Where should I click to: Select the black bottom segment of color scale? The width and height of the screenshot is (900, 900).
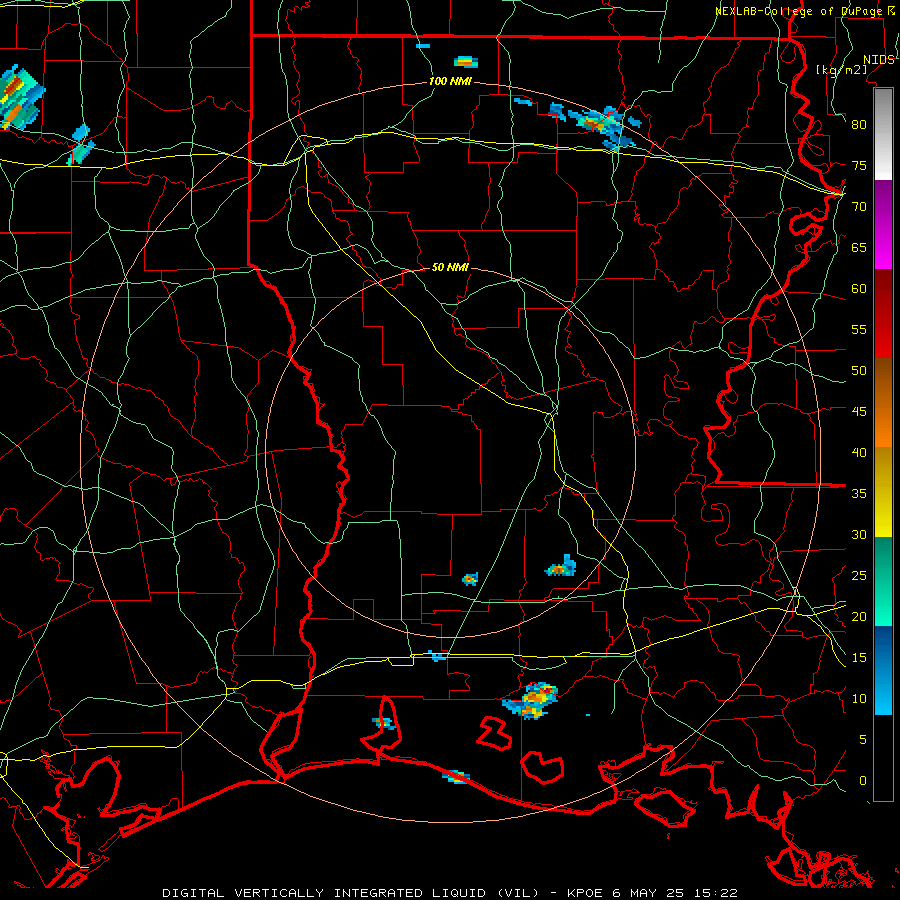tap(883, 758)
